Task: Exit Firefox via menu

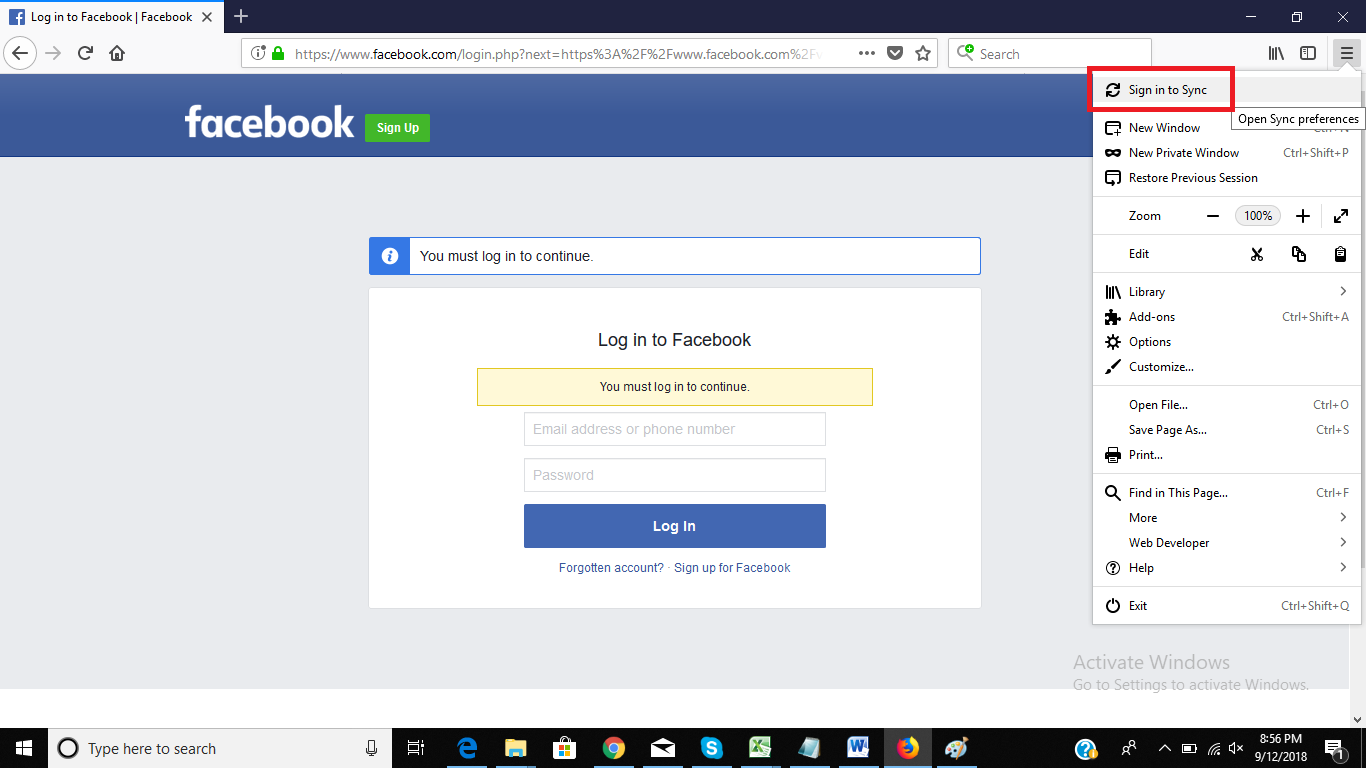Action: pyautogui.click(x=1228, y=606)
